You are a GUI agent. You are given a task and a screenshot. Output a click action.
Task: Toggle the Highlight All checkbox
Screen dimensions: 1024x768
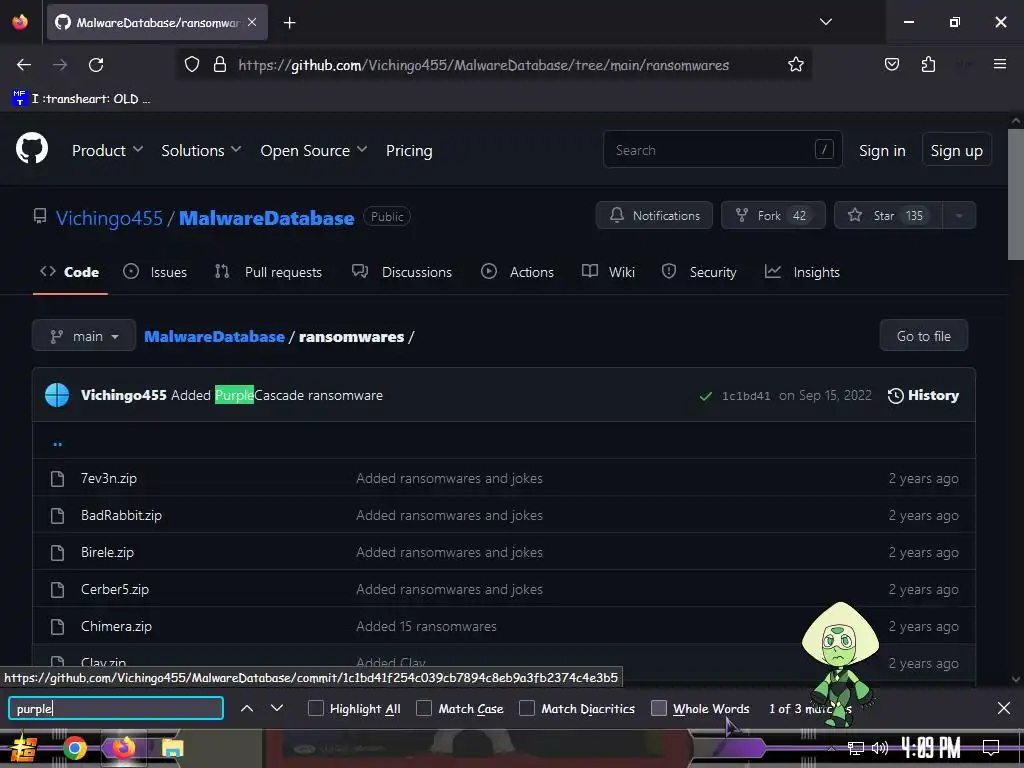click(315, 708)
